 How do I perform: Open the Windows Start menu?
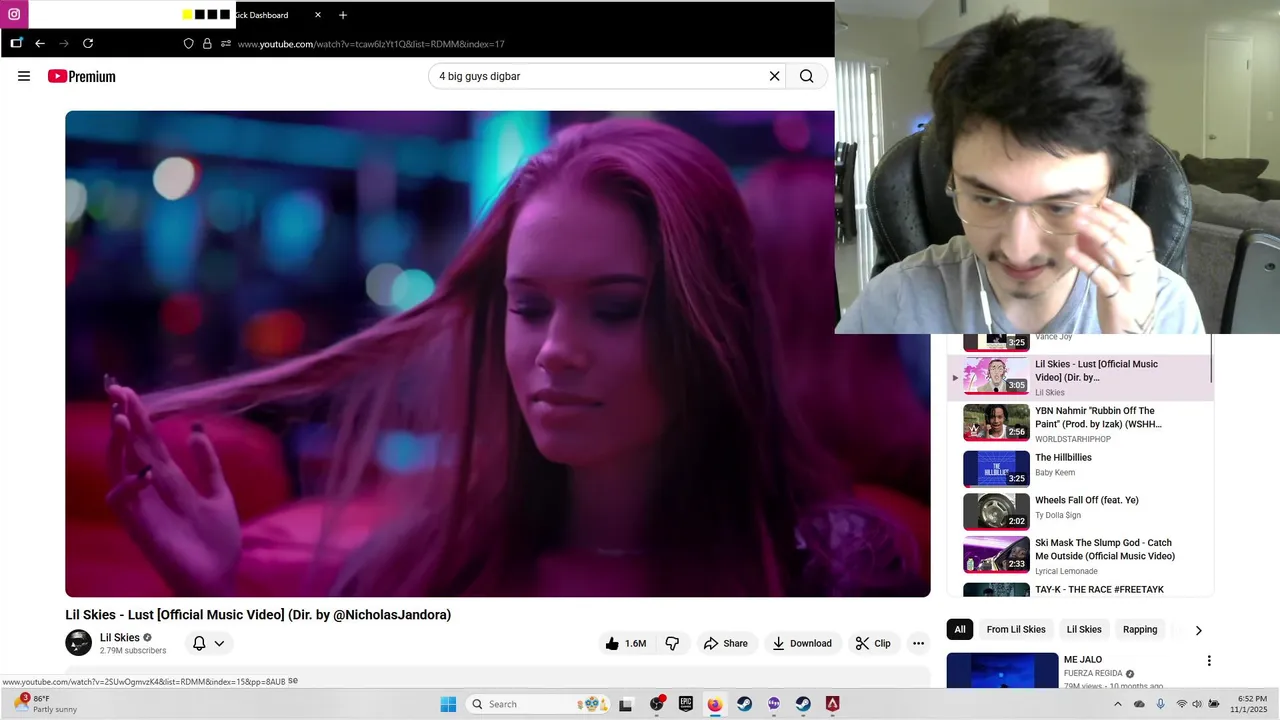point(448,704)
